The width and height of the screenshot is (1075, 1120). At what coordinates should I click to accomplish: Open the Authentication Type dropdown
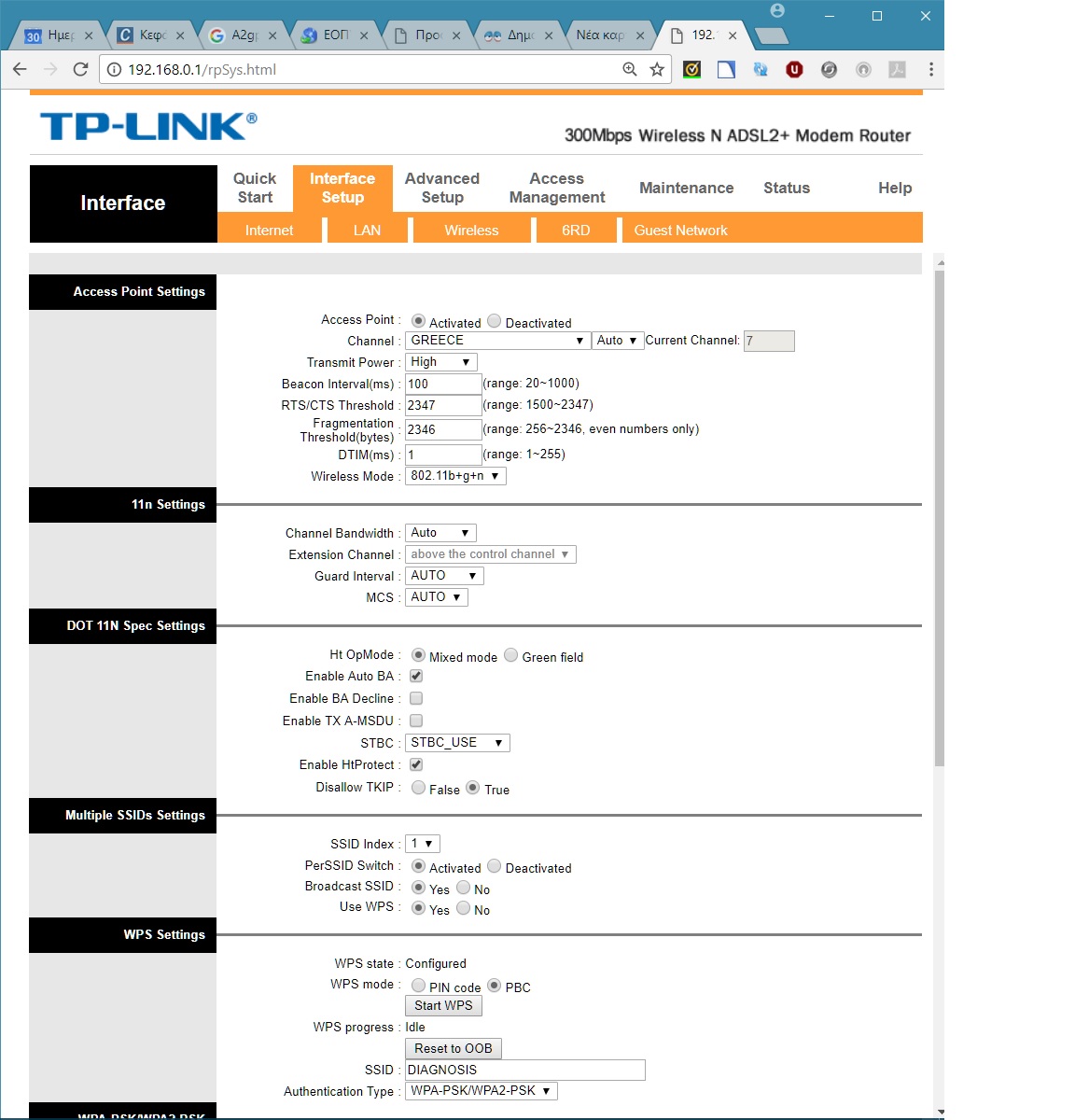click(x=481, y=1091)
